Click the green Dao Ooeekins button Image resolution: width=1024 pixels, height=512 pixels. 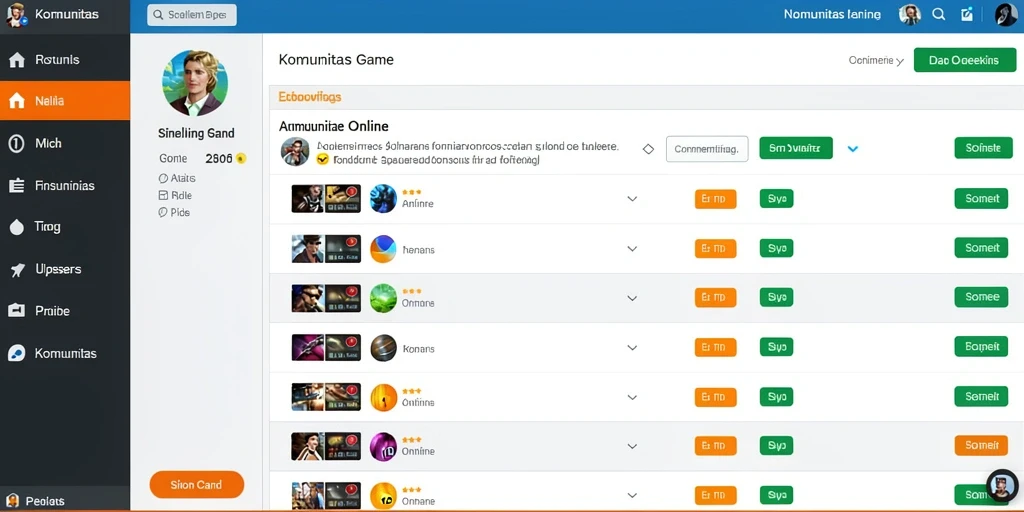pyautogui.click(x=965, y=60)
